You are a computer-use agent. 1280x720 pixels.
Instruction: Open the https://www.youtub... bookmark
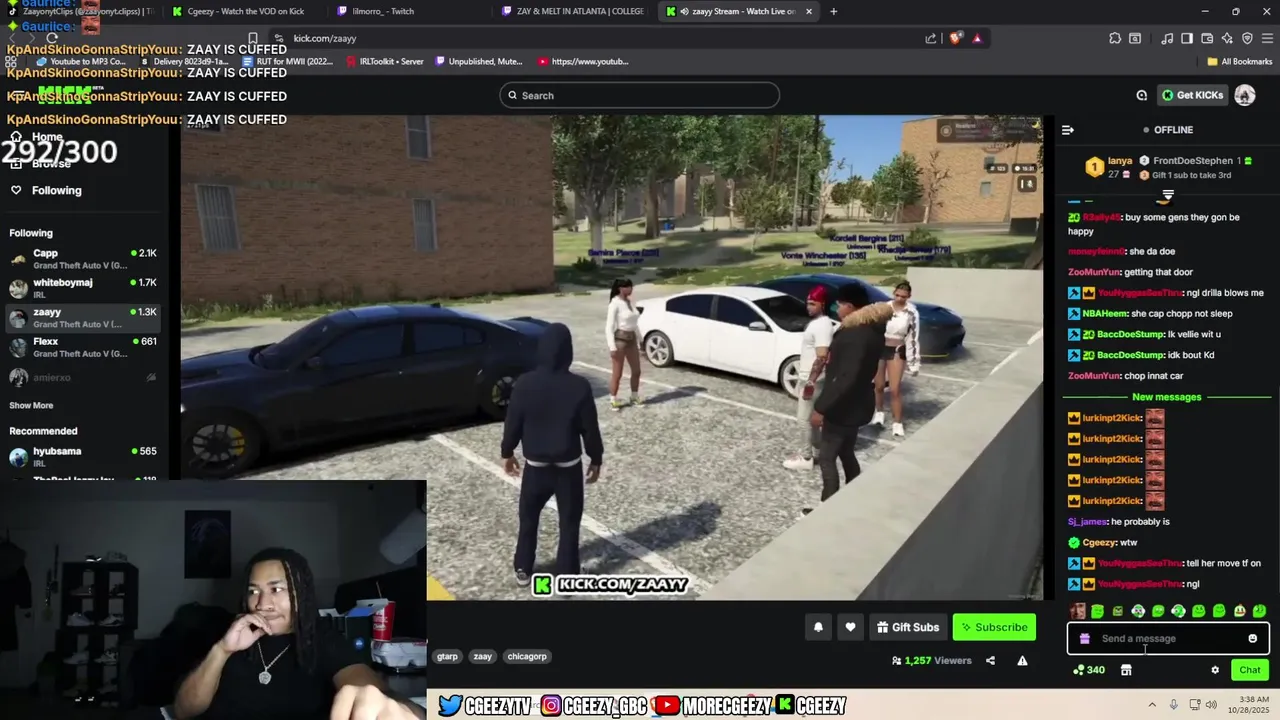pyautogui.click(x=582, y=61)
